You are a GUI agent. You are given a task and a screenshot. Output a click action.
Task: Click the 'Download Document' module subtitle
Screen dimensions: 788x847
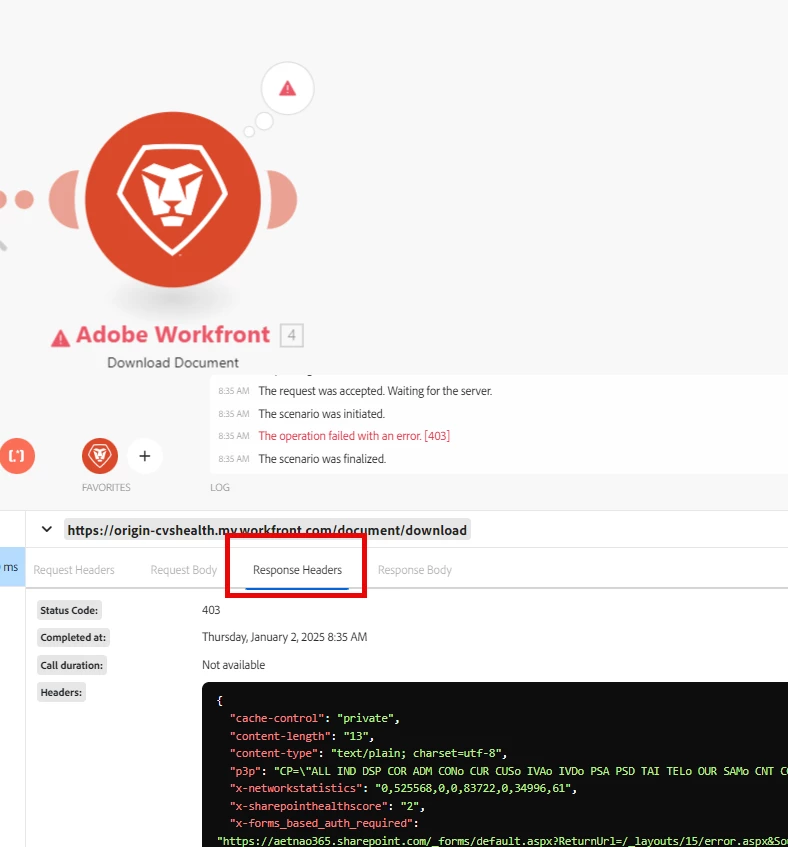[173, 362]
